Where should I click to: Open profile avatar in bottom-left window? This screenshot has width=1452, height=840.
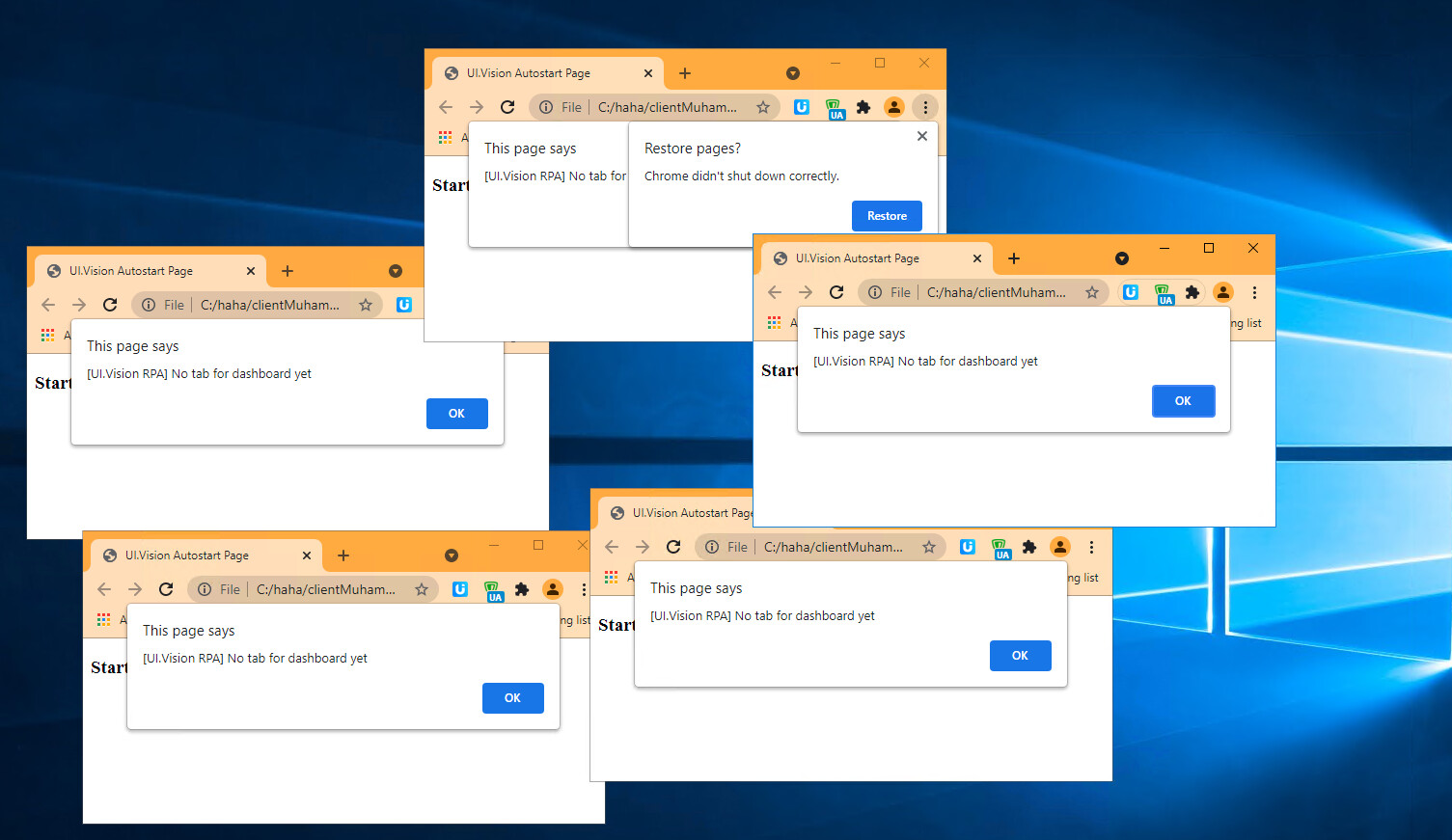pos(553,589)
